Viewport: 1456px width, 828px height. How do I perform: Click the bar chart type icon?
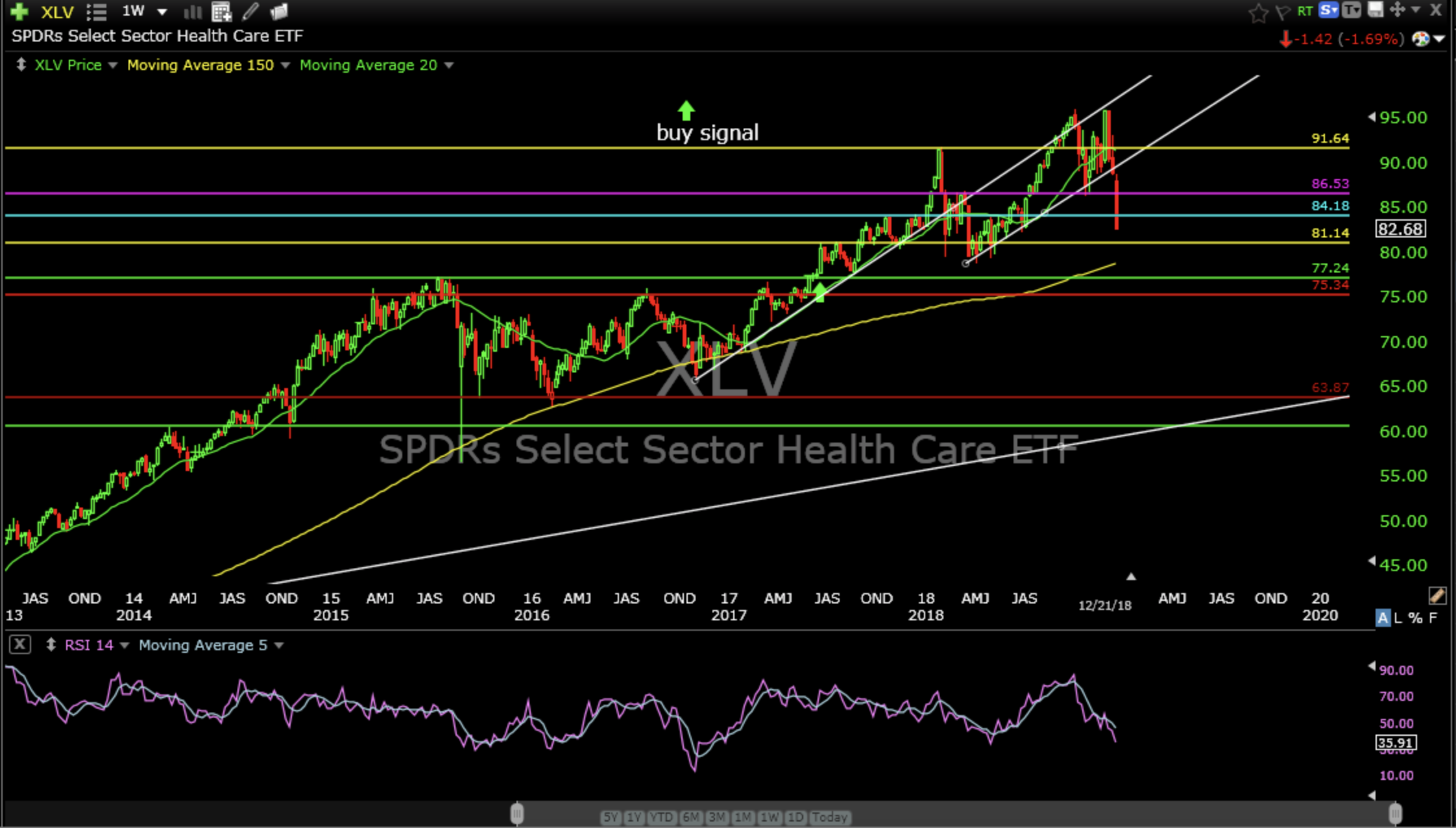[x=193, y=12]
